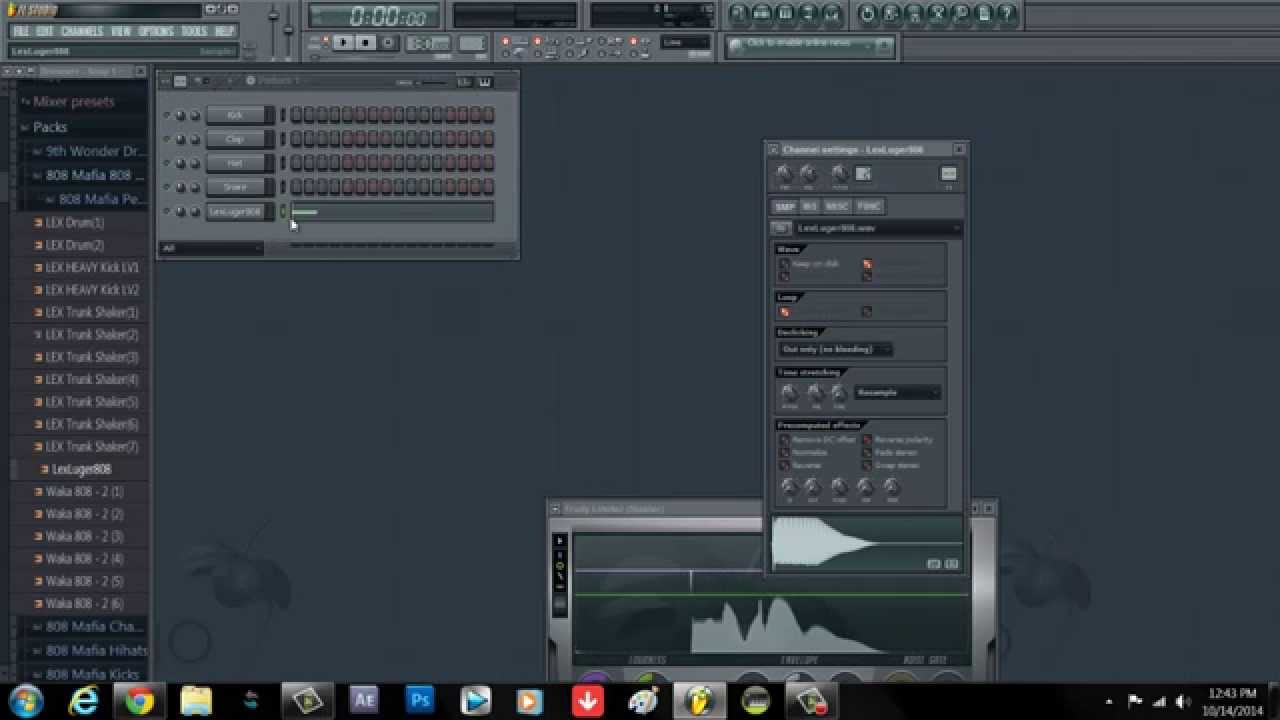Screen dimensions: 1280x720
Task: Open the Resample time-stretch mode dropdown
Action: (x=897, y=392)
